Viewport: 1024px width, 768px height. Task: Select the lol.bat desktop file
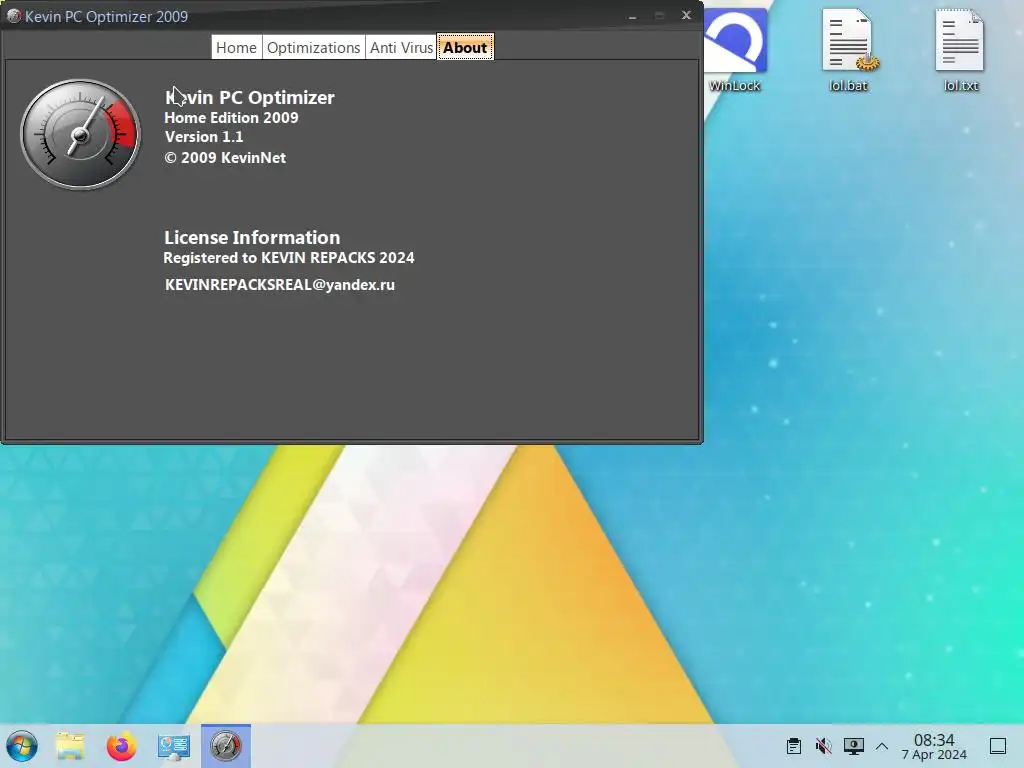848,50
